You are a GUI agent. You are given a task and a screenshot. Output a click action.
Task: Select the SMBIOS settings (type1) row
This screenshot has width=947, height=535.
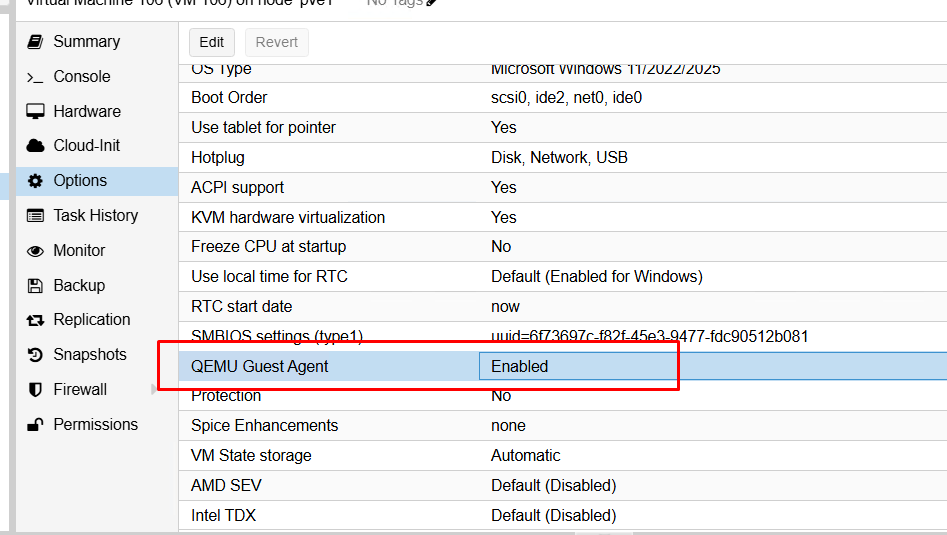pos(563,336)
